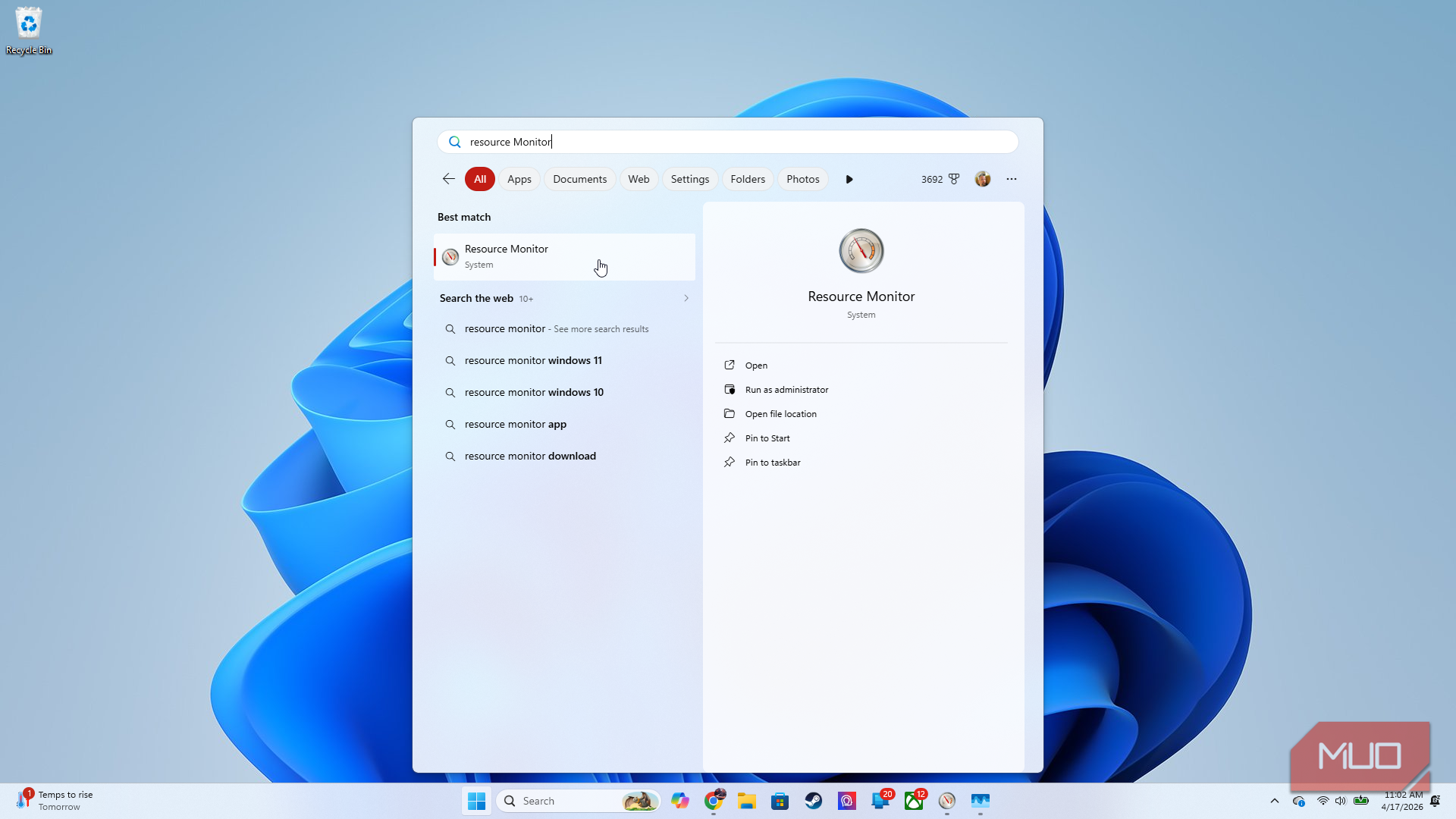The image size is (1456, 819).
Task: Click Pin to Start
Action: [x=861, y=438]
